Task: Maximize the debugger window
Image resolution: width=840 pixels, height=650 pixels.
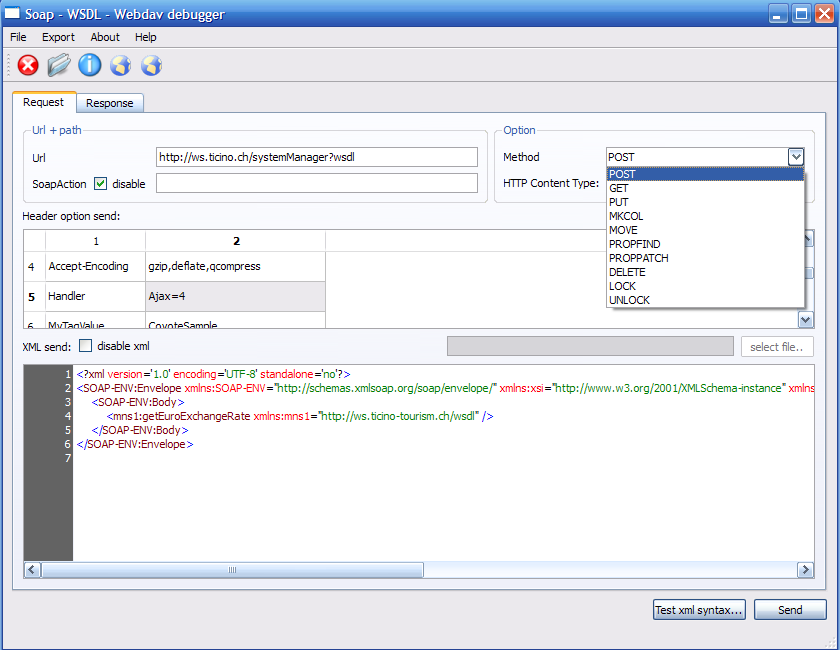Action: (x=801, y=13)
